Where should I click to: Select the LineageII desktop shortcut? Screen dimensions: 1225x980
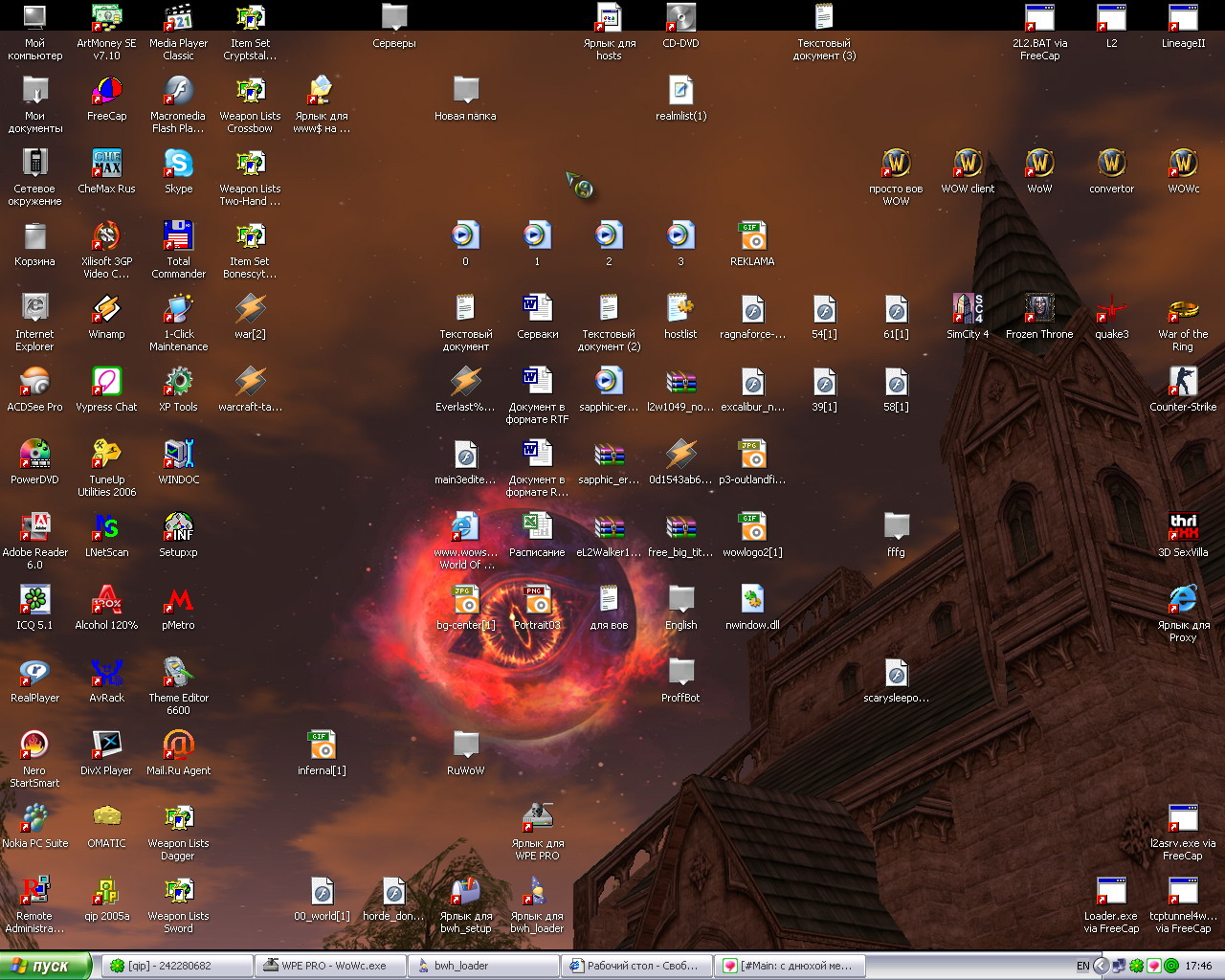click(1183, 26)
